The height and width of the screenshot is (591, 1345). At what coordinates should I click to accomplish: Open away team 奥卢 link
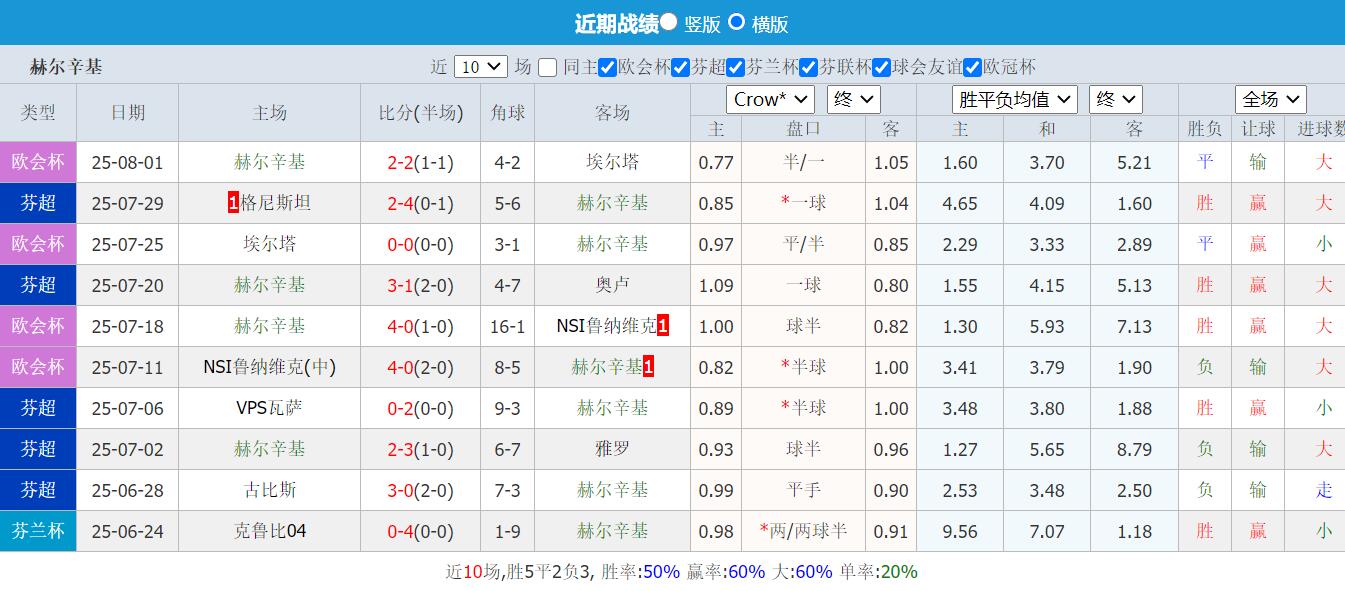(612, 285)
